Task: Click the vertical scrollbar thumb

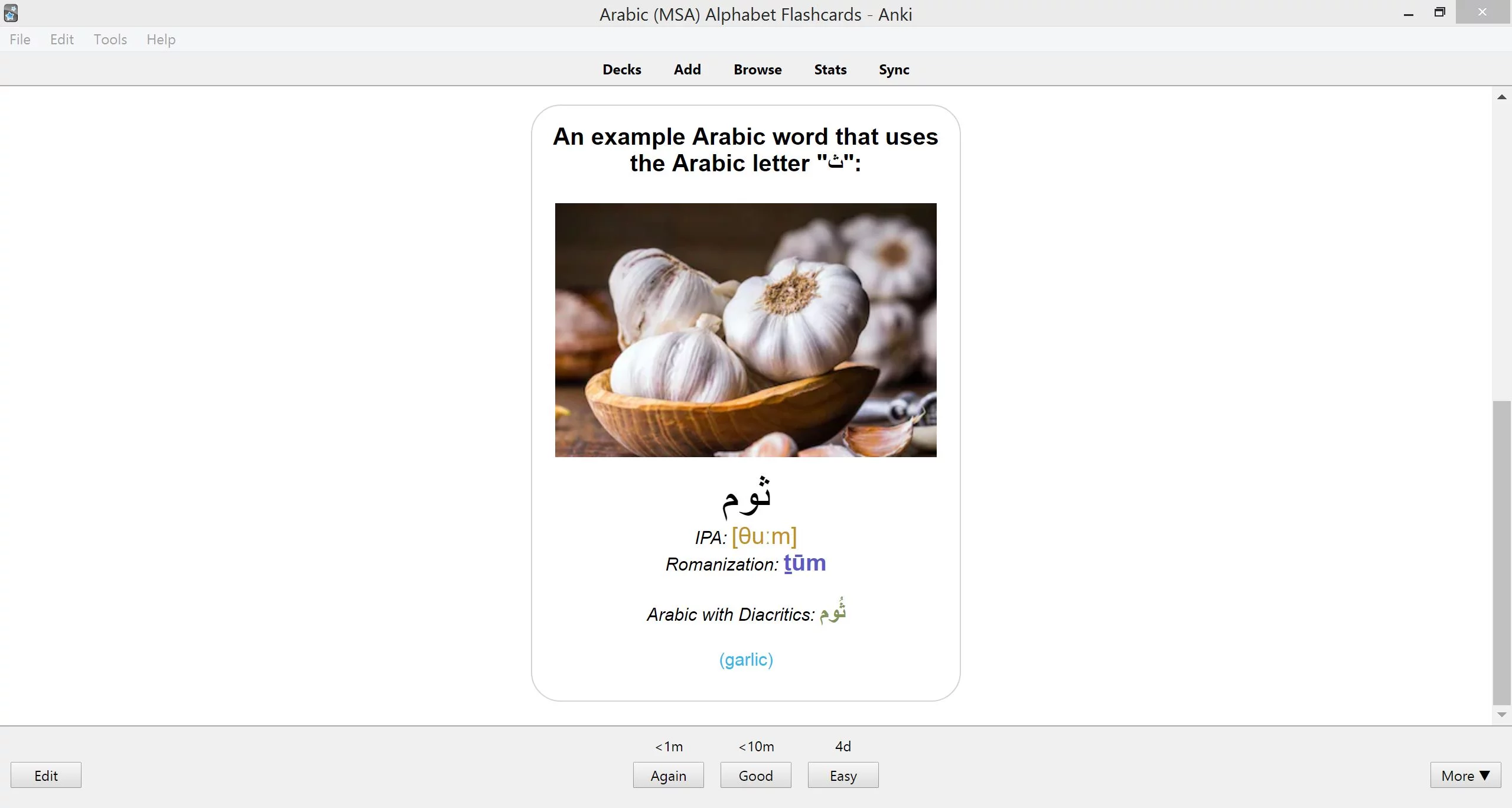Action: click(1501, 552)
